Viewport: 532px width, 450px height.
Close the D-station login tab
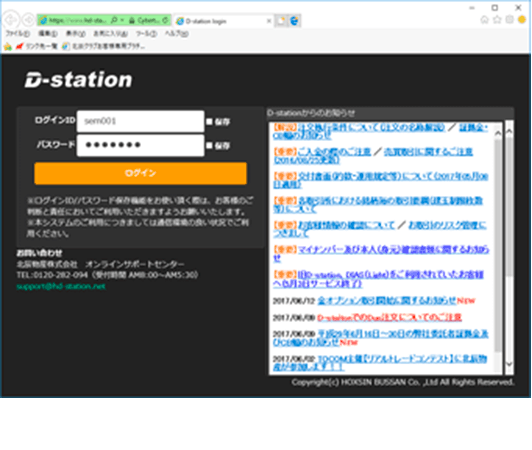269,21
